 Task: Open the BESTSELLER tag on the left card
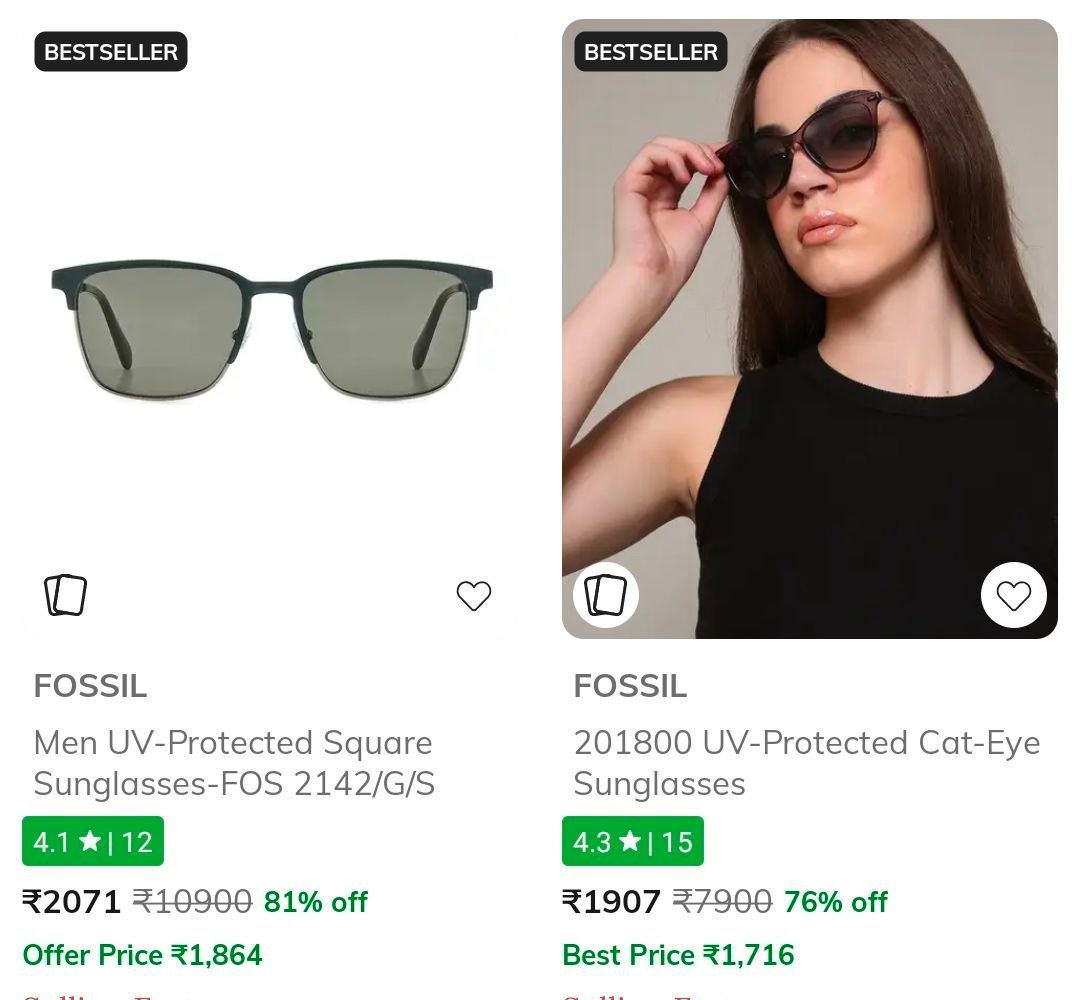click(110, 52)
